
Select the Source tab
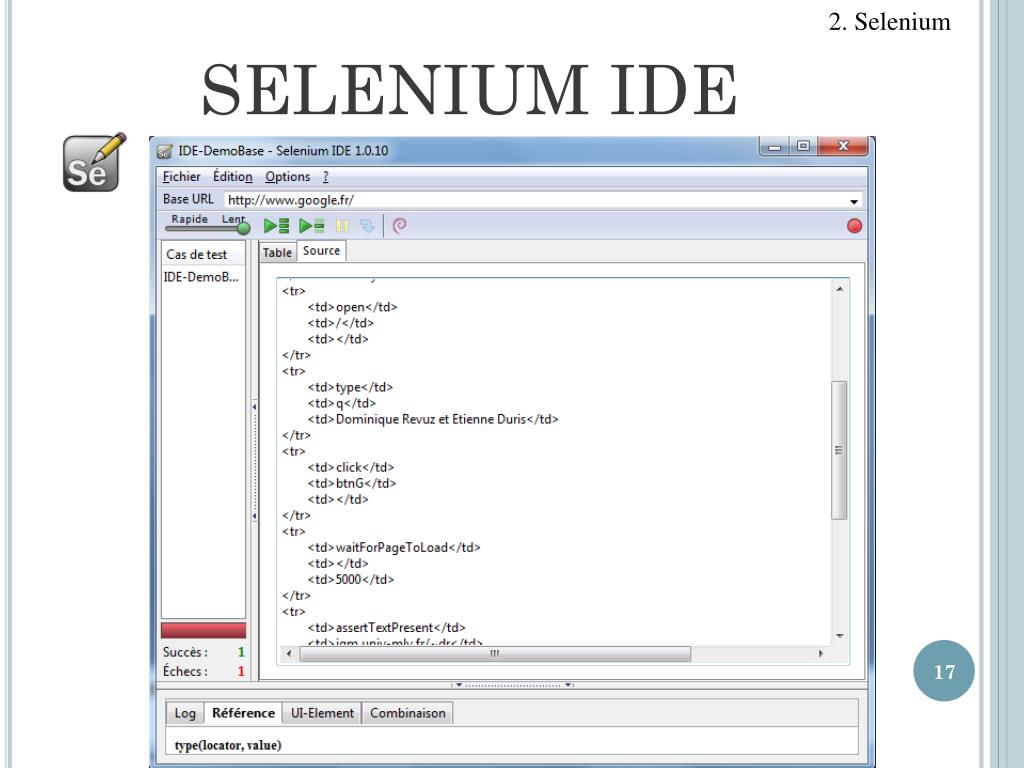point(321,251)
